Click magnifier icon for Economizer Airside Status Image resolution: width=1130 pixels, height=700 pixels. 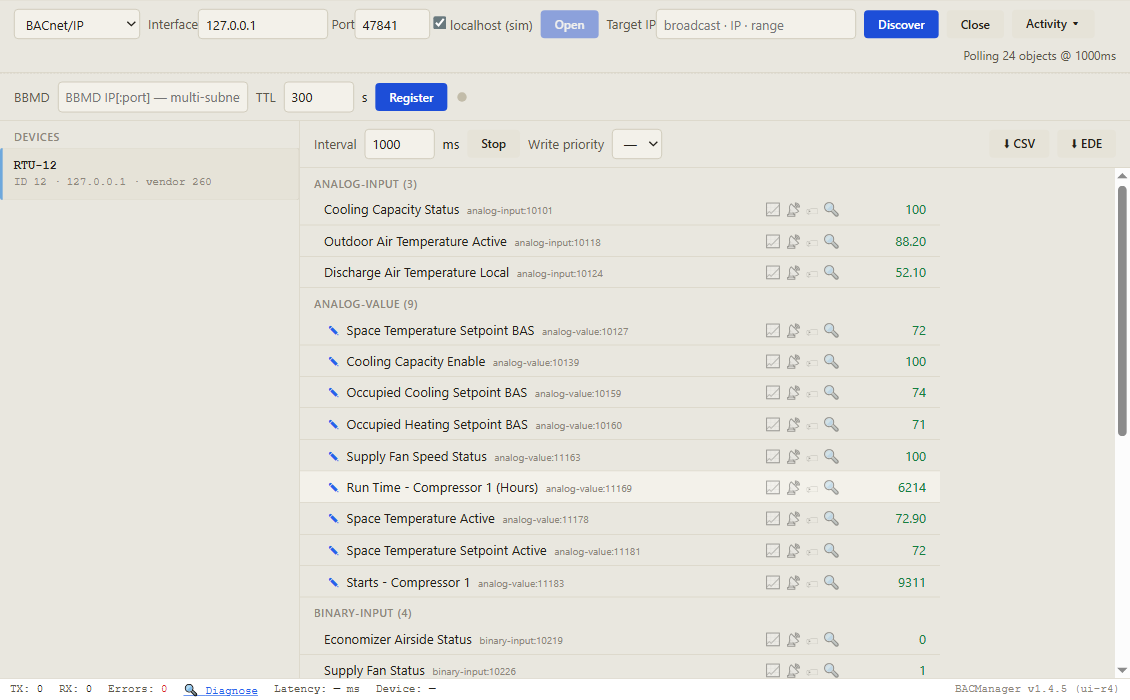tap(831, 639)
